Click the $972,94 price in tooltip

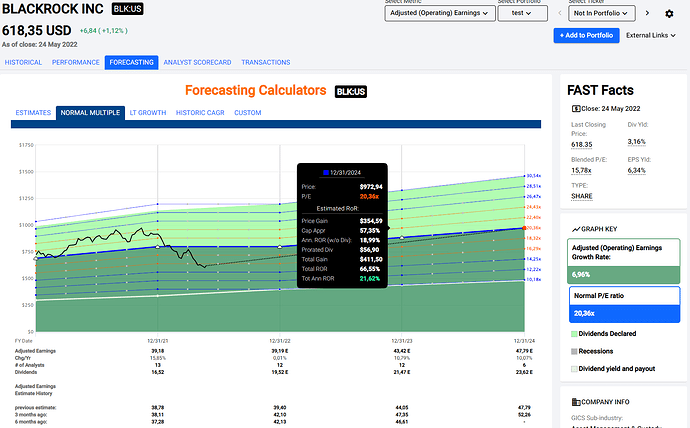point(371,187)
